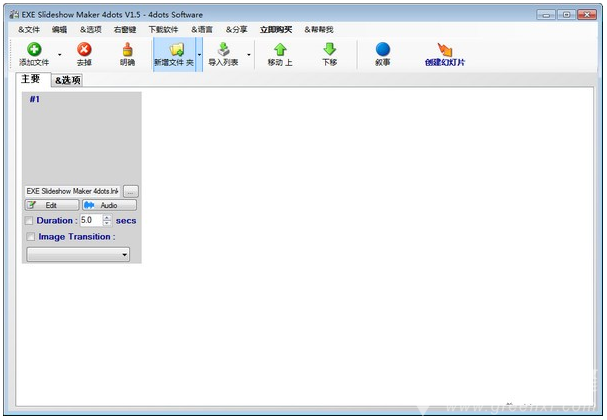The image size is (607, 420).
Task: Click the app icon in the title bar
Action: click(x=15, y=15)
